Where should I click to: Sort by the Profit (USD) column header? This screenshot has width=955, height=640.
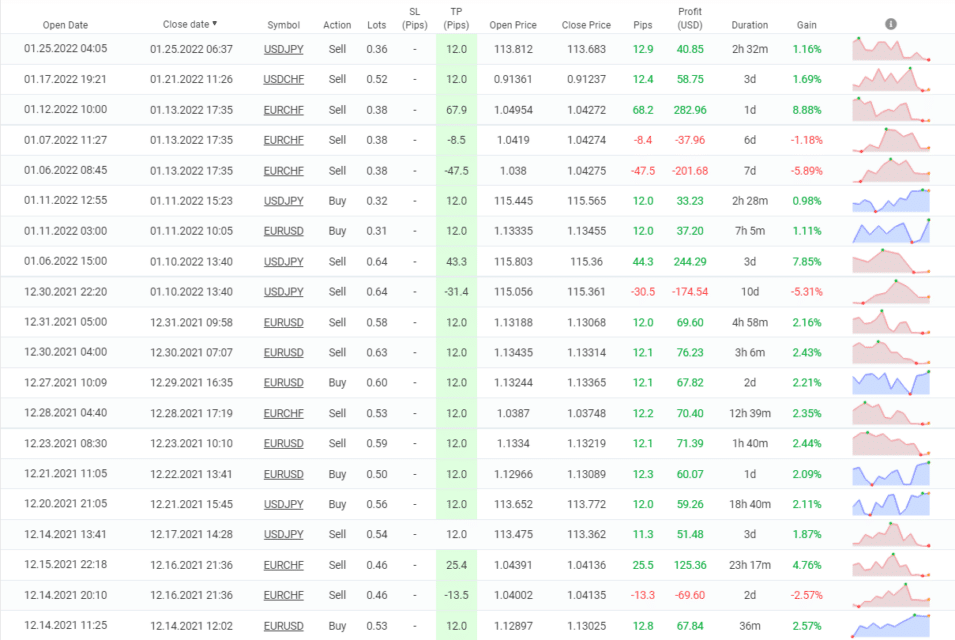tap(689, 18)
